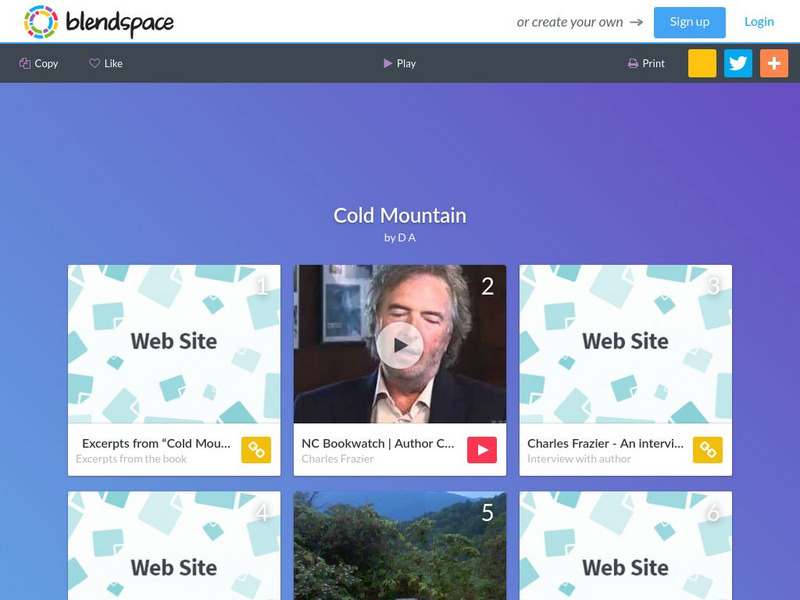The height and width of the screenshot is (600, 800).
Task: Copy this lesson with Copy icon
Action: (39, 63)
